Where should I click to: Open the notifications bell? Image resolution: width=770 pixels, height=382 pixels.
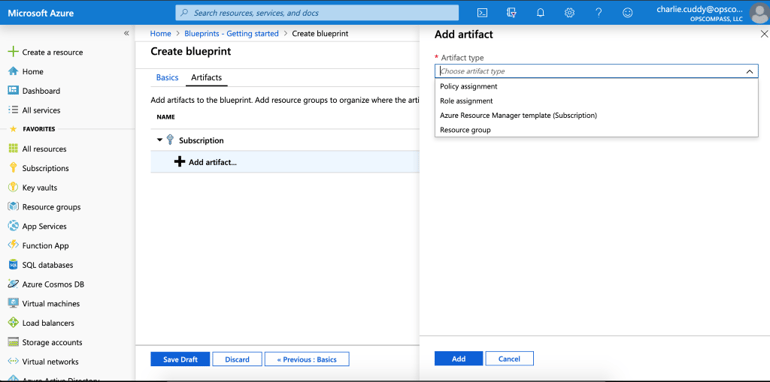pos(540,13)
